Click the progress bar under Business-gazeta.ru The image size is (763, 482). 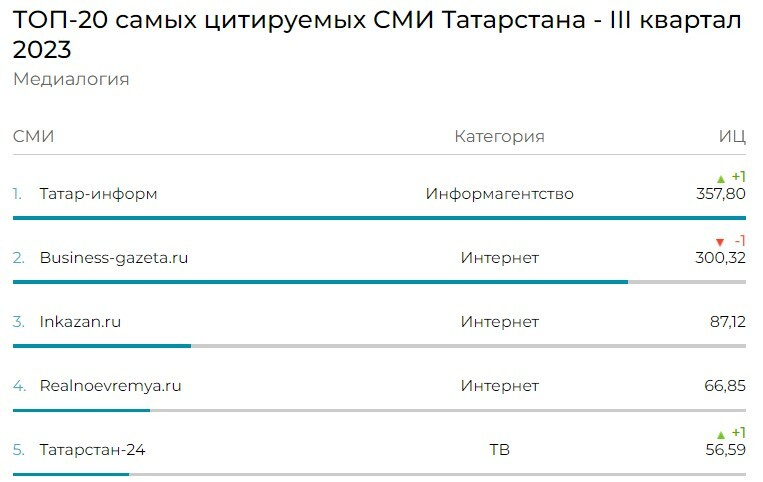(x=320, y=282)
